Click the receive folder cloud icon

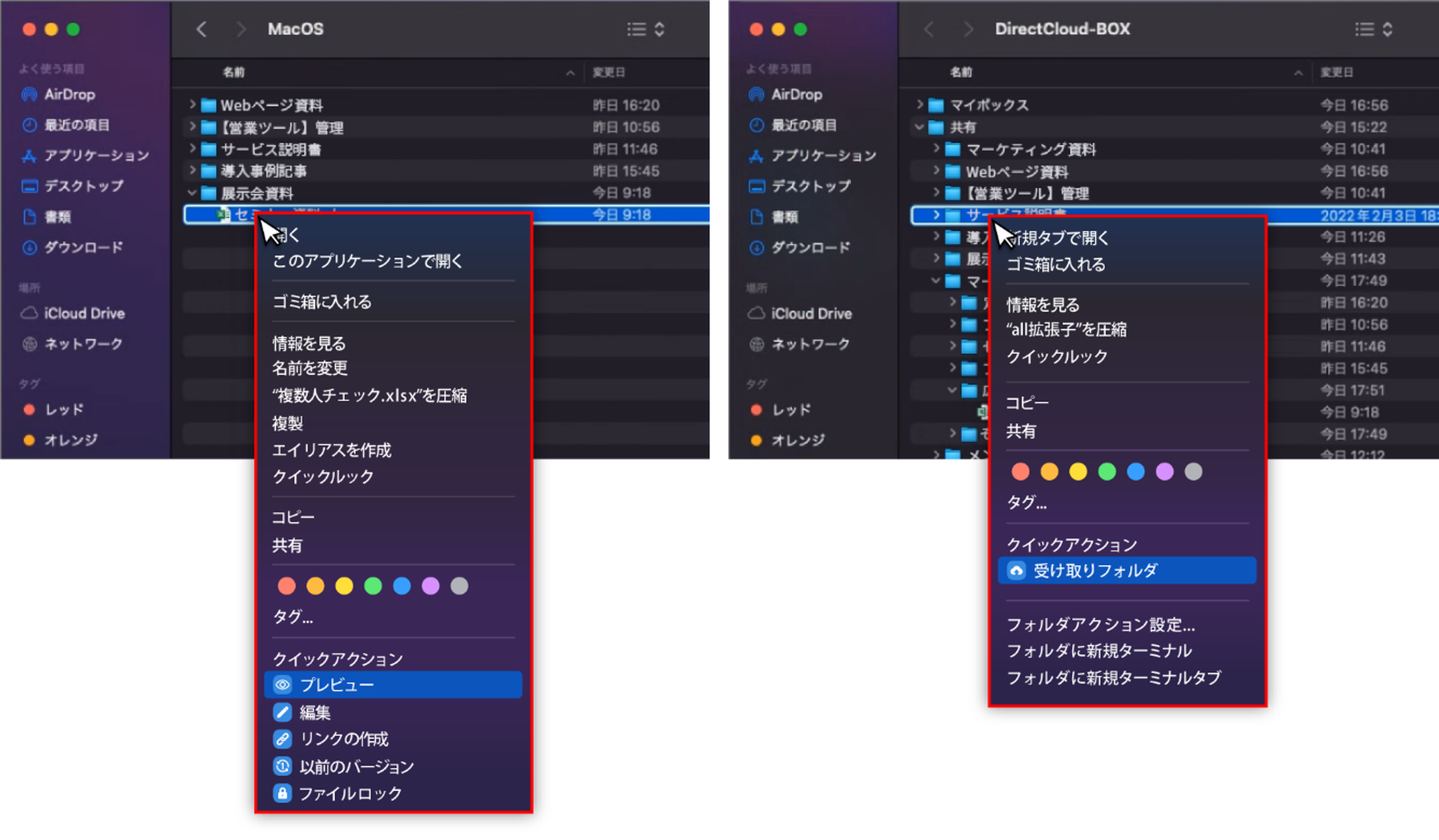click(1017, 570)
